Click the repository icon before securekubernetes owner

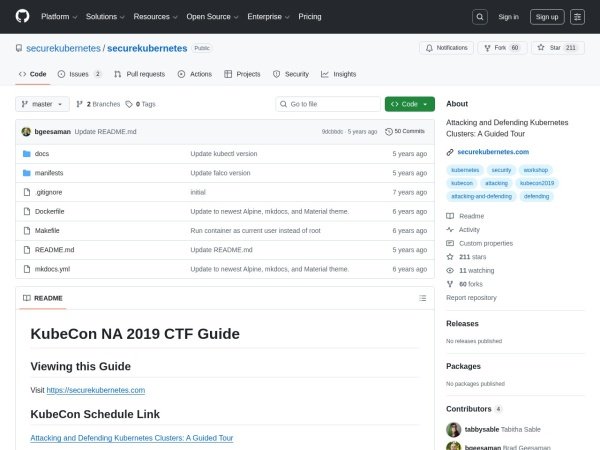[x=19, y=48]
